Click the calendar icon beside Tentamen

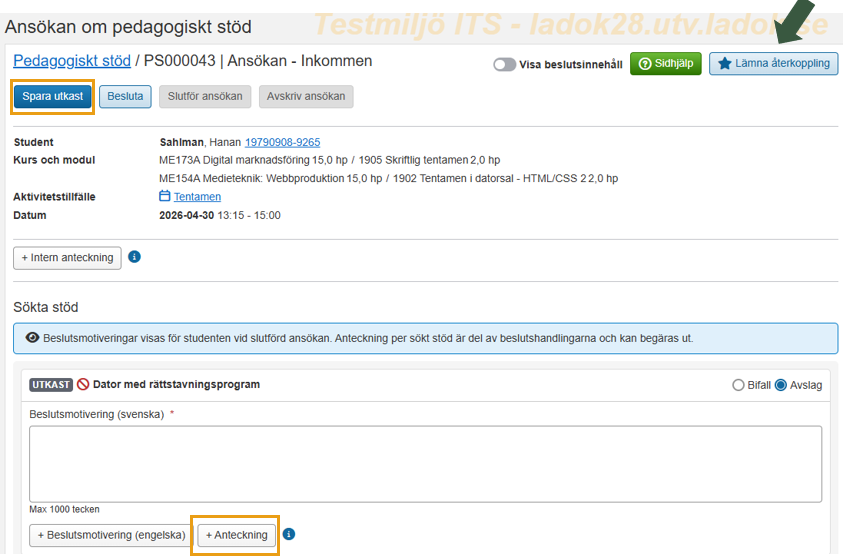[165, 197]
